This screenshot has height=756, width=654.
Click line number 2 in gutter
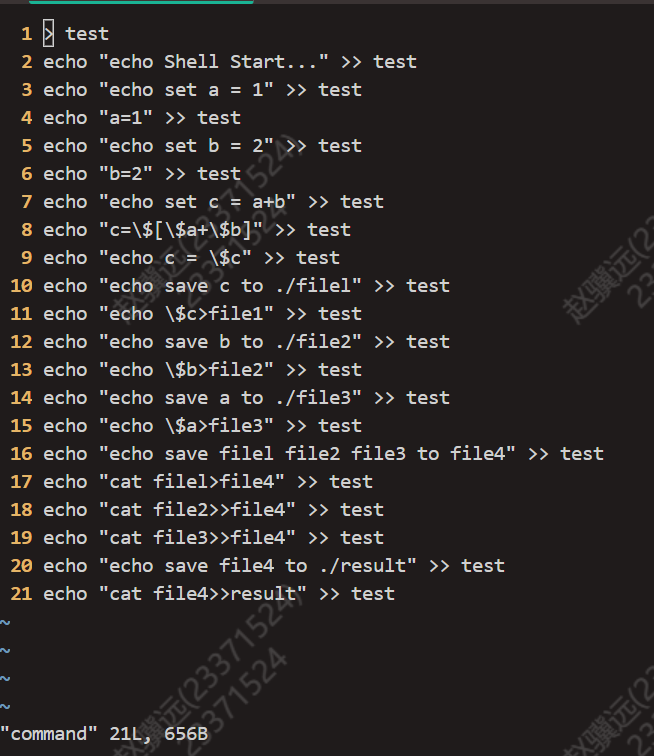(27, 62)
